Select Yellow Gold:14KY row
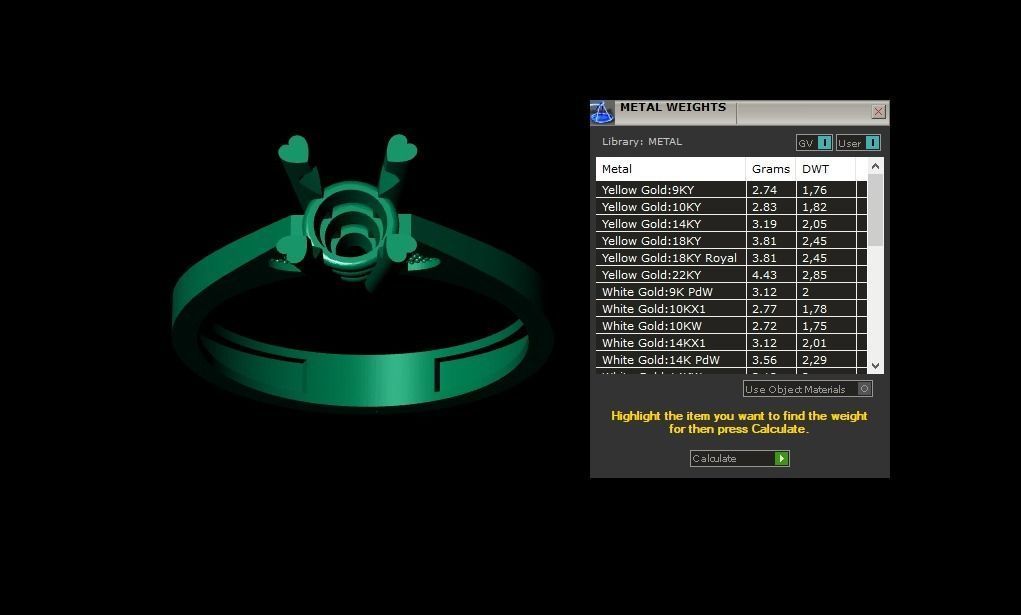 [731, 223]
